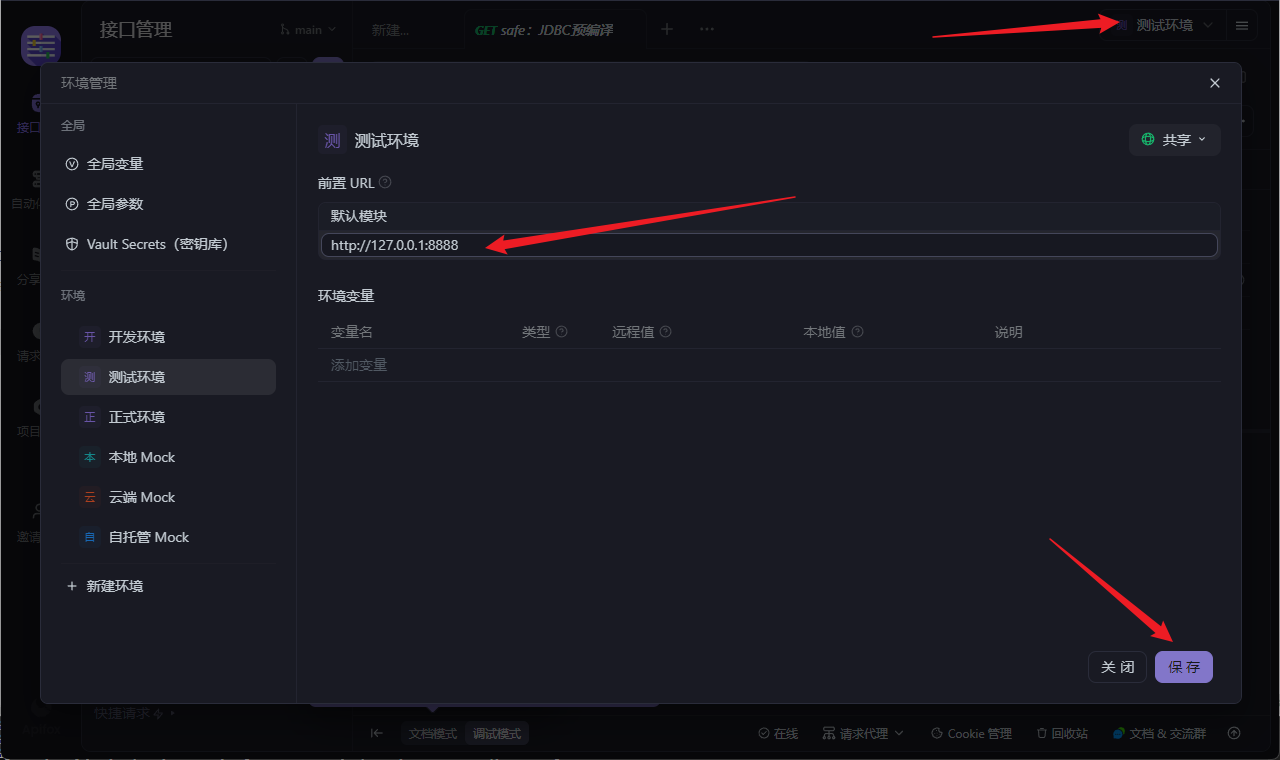Click the help icon beside 本地值 column
This screenshot has height=760, width=1280.
(857, 332)
